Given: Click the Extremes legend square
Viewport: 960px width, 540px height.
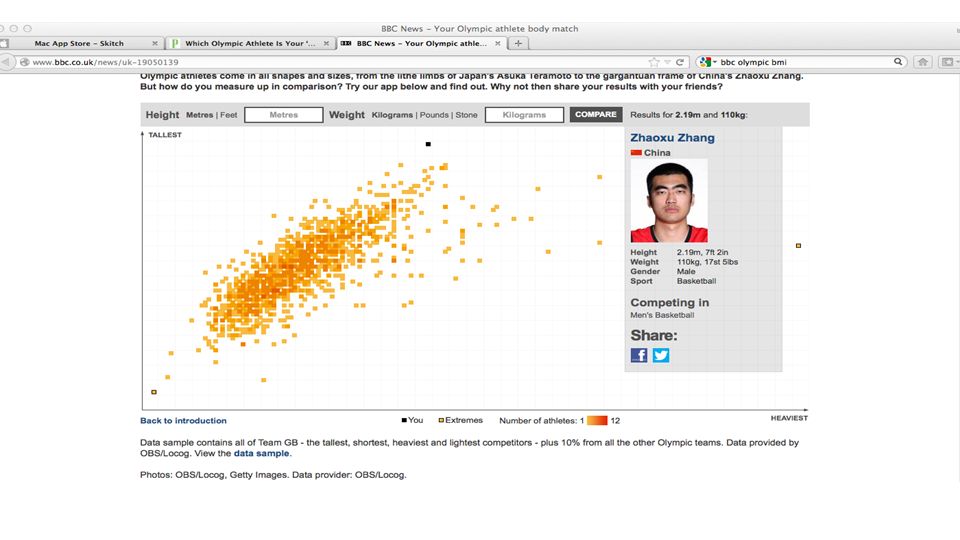Looking at the screenshot, I should point(441,420).
